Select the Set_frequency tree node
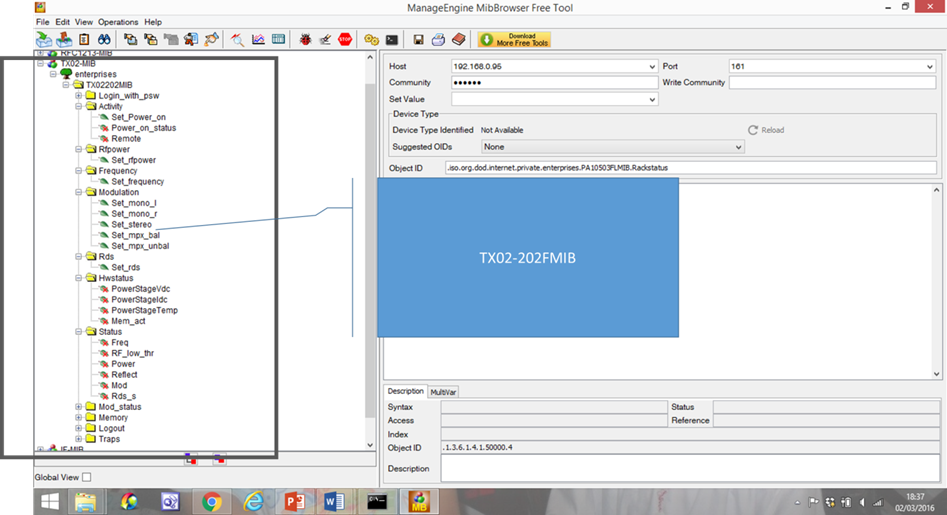 click(138, 182)
